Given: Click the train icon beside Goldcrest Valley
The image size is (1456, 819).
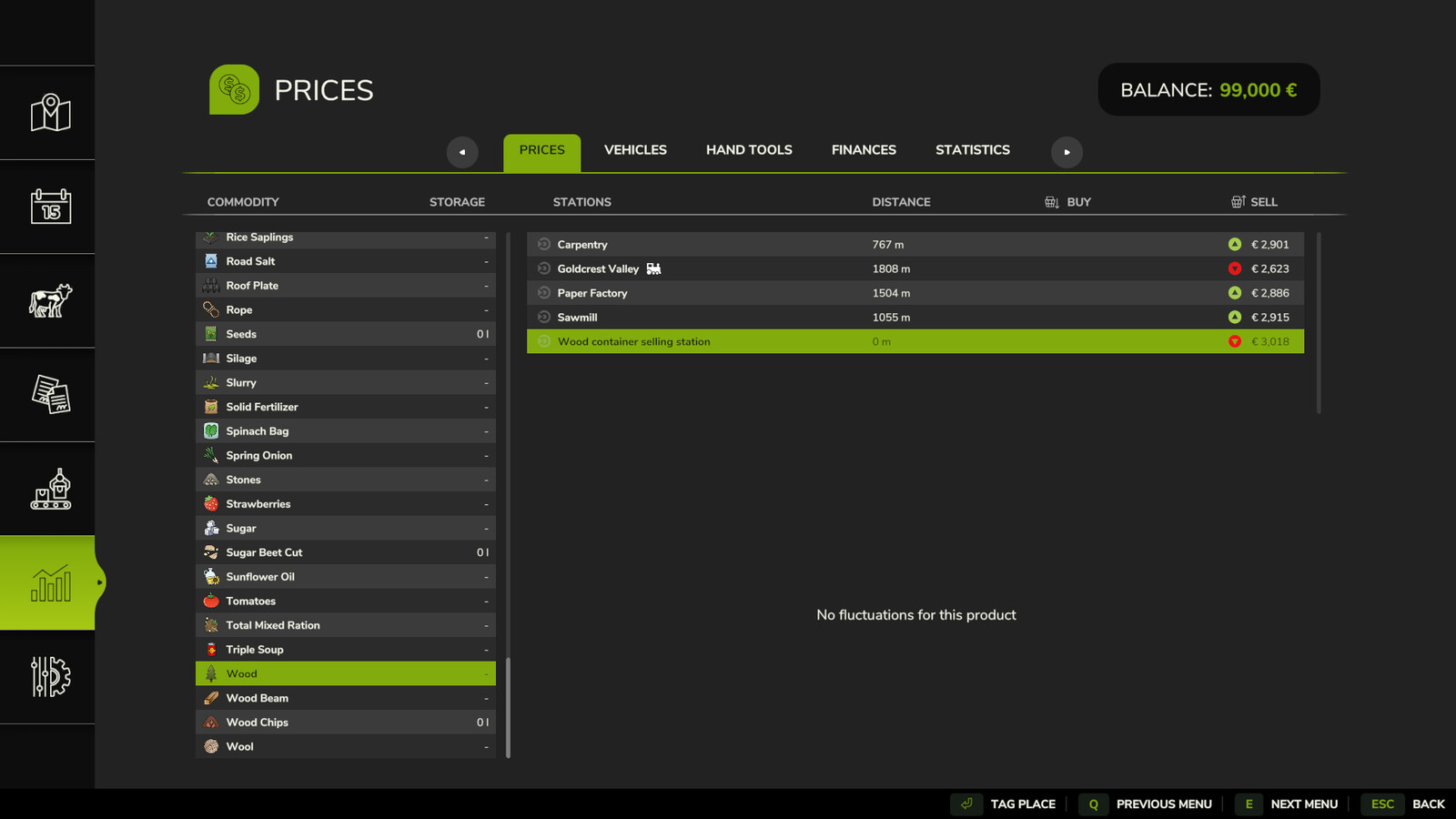Looking at the screenshot, I should [653, 268].
